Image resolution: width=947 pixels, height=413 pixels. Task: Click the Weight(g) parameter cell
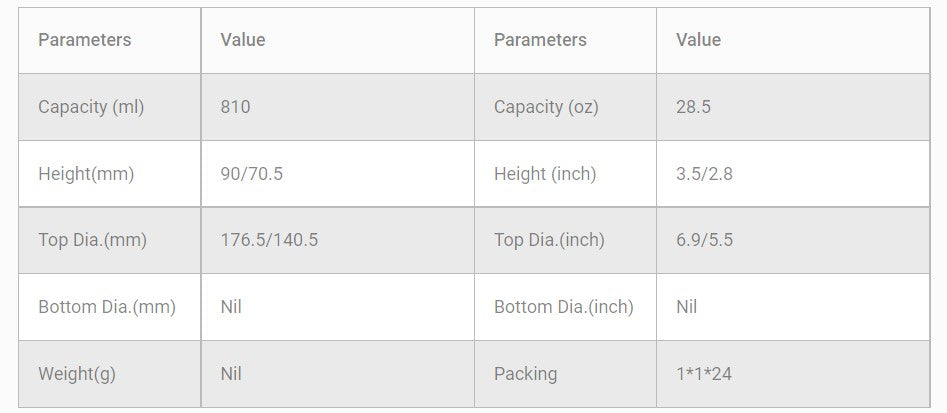tap(77, 374)
